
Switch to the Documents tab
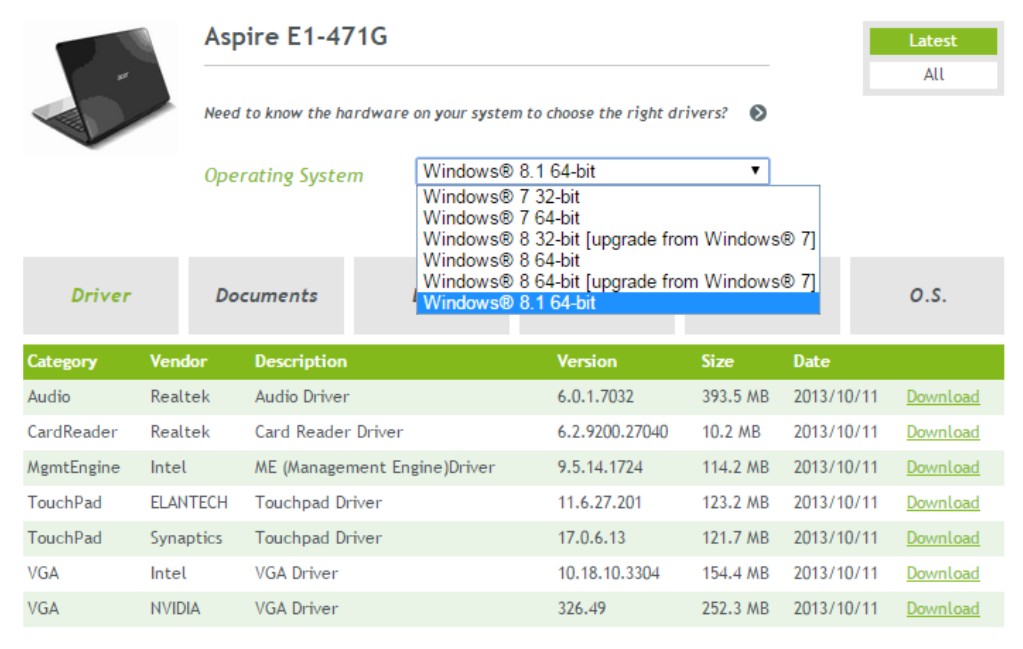(x=264, y=295)
